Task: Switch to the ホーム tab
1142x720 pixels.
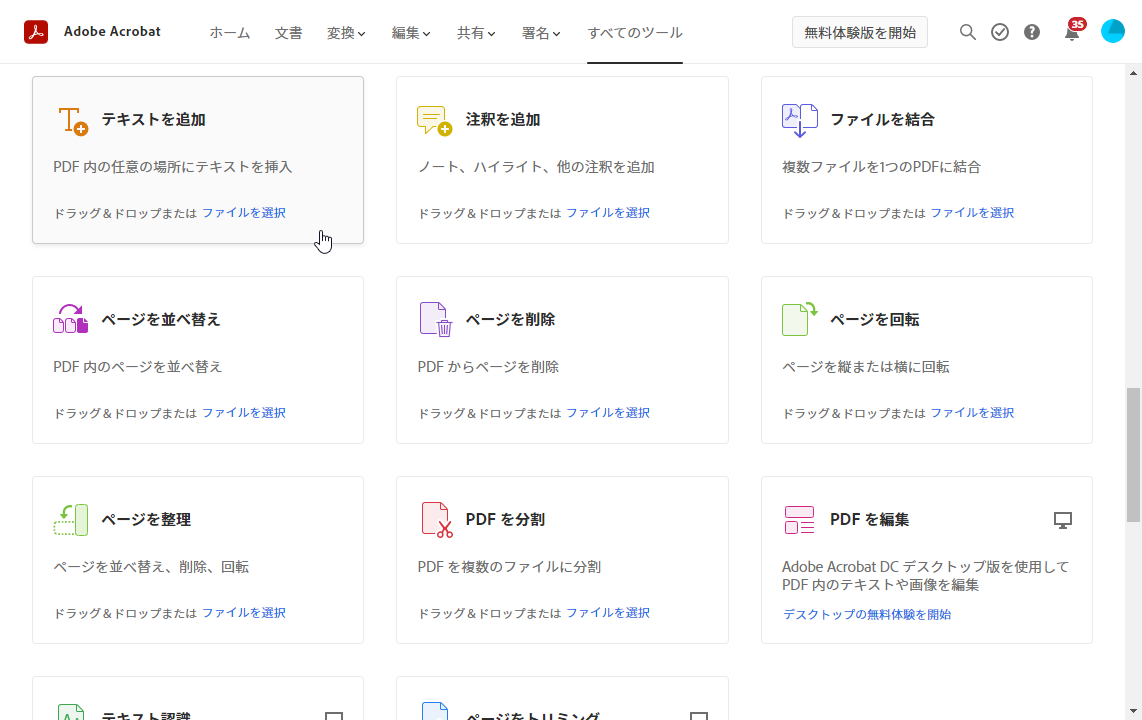Action: [x=229, y=32]
